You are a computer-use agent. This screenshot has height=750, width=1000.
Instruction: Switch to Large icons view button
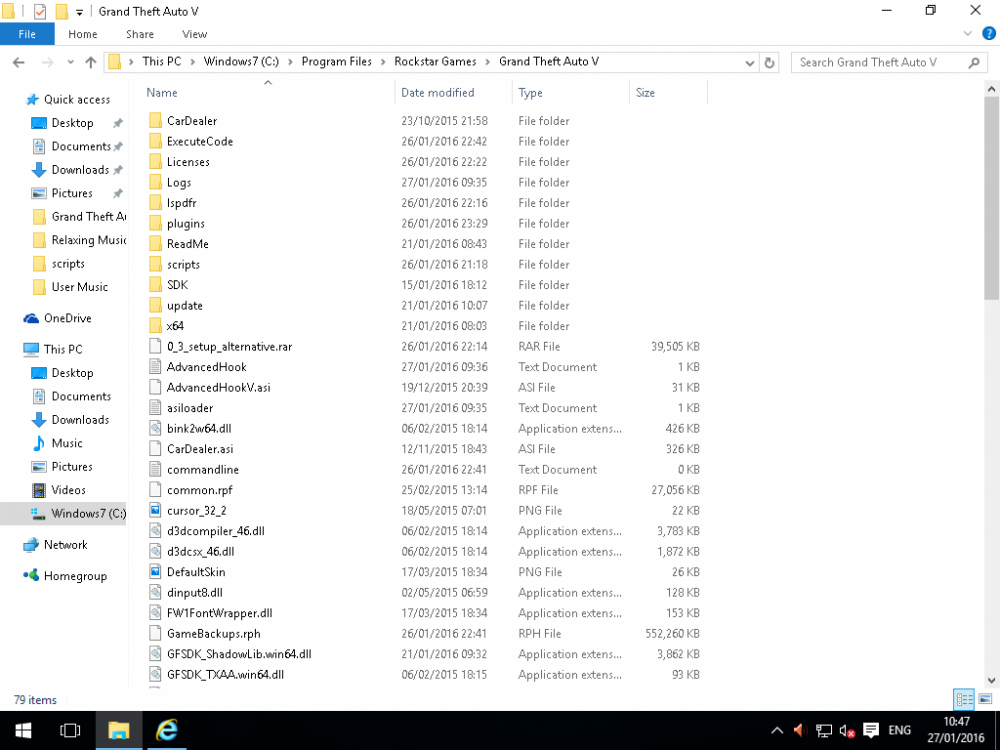coord(985,699)
